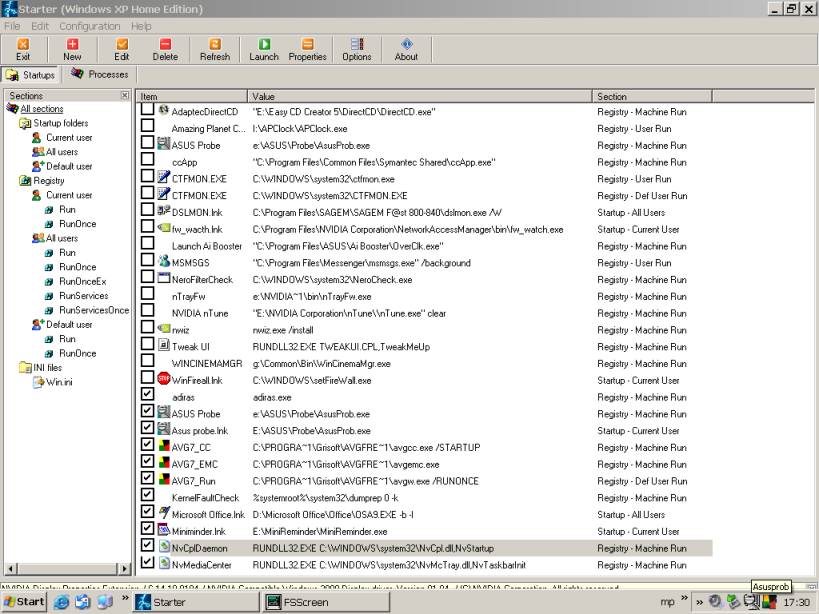The width and height of the screenshot is (819, 614).
Task: Select Startup folders tree node
Action: [x=60, y=123]
